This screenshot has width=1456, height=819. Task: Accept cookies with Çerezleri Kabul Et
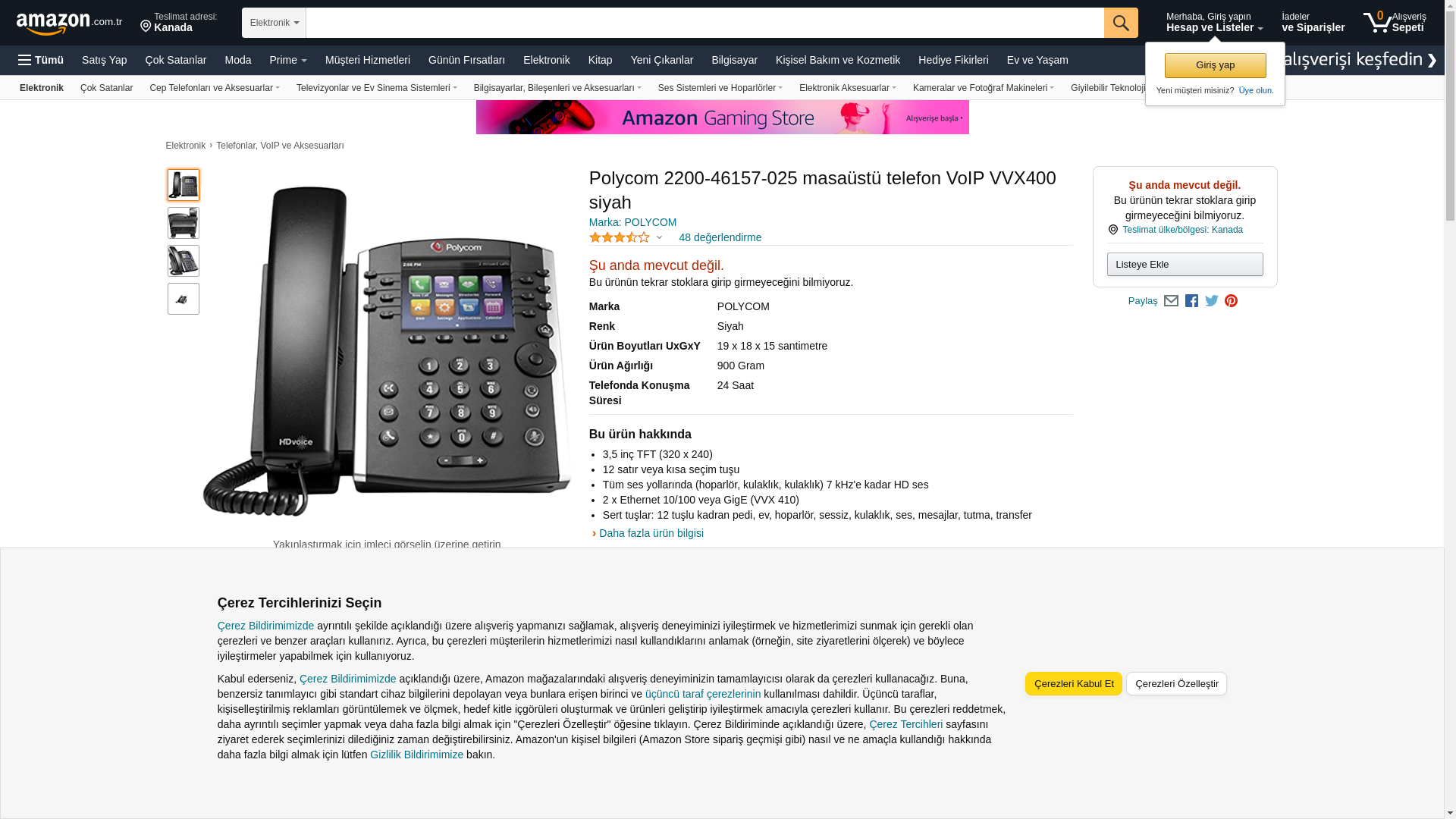pos(1074,683)
